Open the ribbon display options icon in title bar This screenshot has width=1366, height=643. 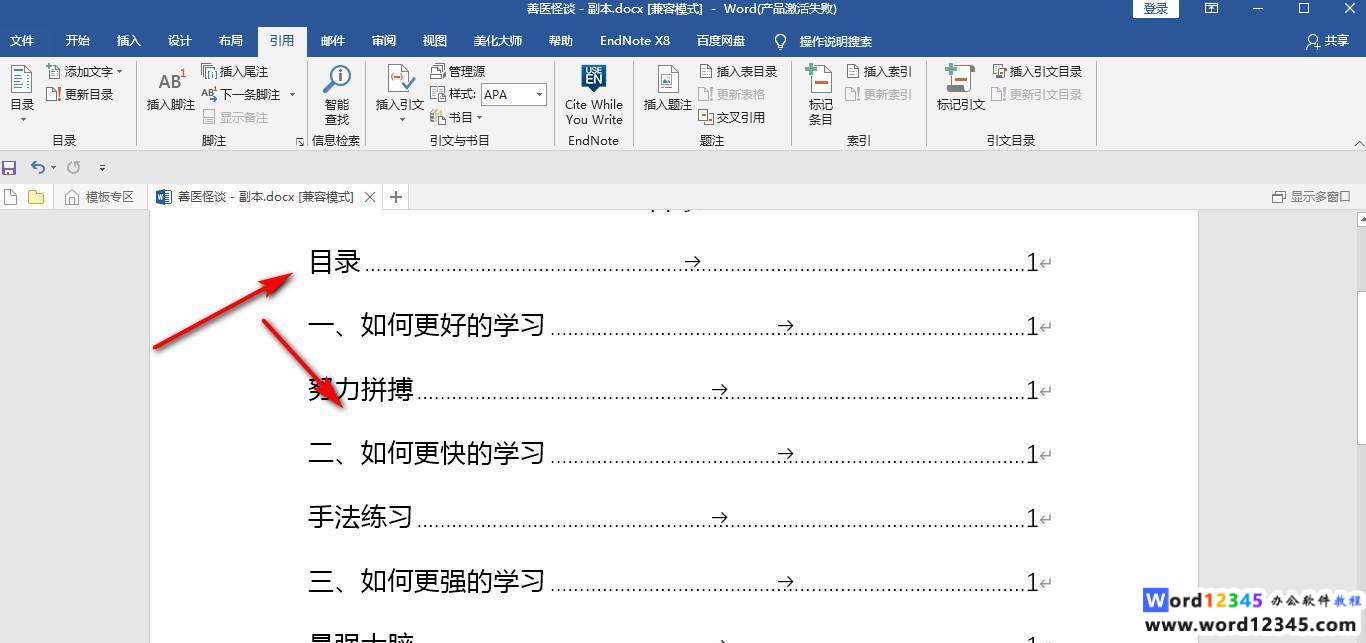pyautogui.click(x=1211, y=9)
